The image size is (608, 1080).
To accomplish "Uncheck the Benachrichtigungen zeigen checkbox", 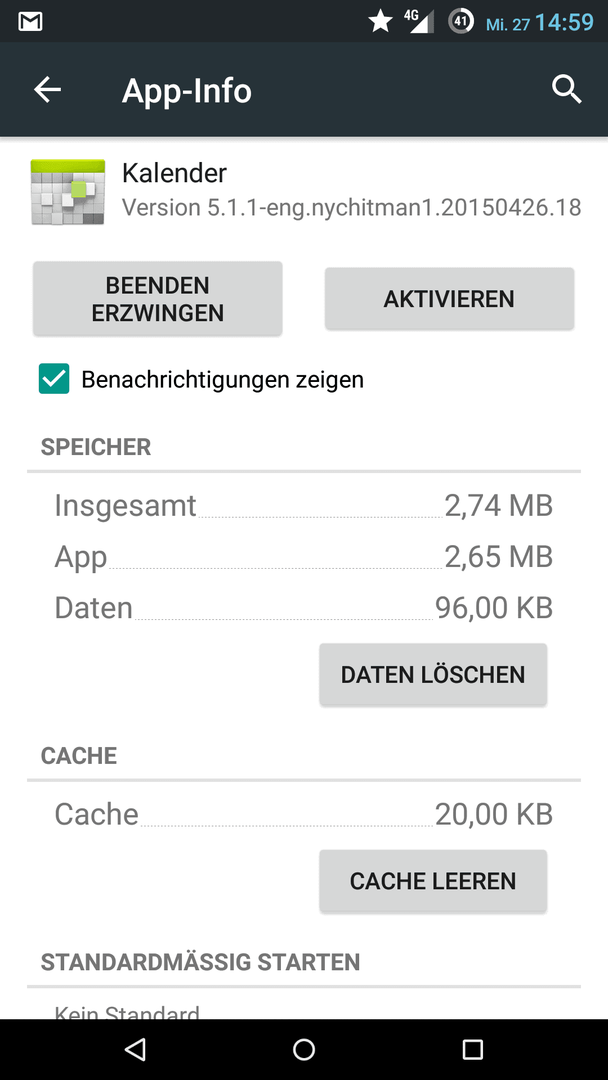I will tap(54, 379).
